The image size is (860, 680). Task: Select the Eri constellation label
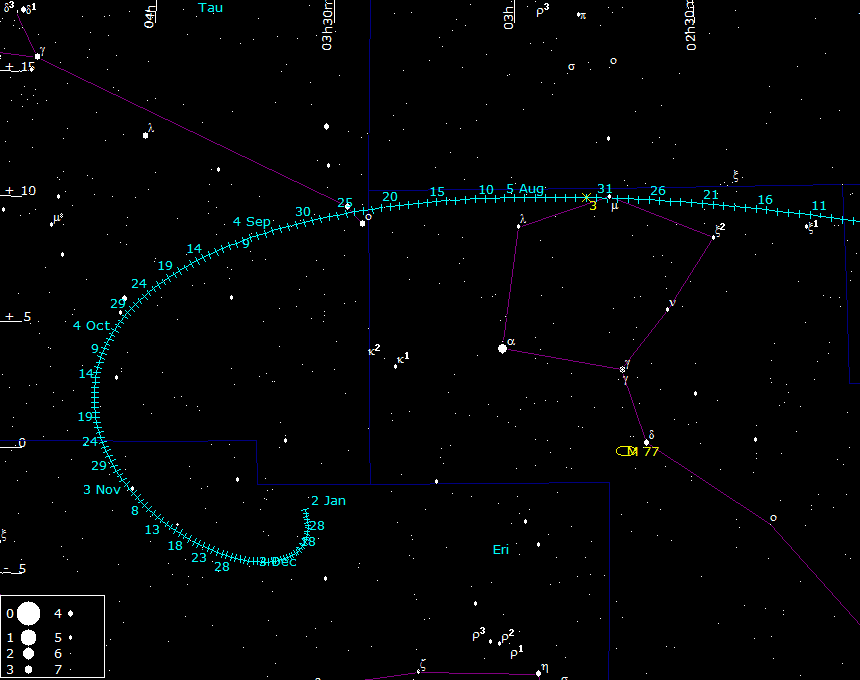click(501, 549)
